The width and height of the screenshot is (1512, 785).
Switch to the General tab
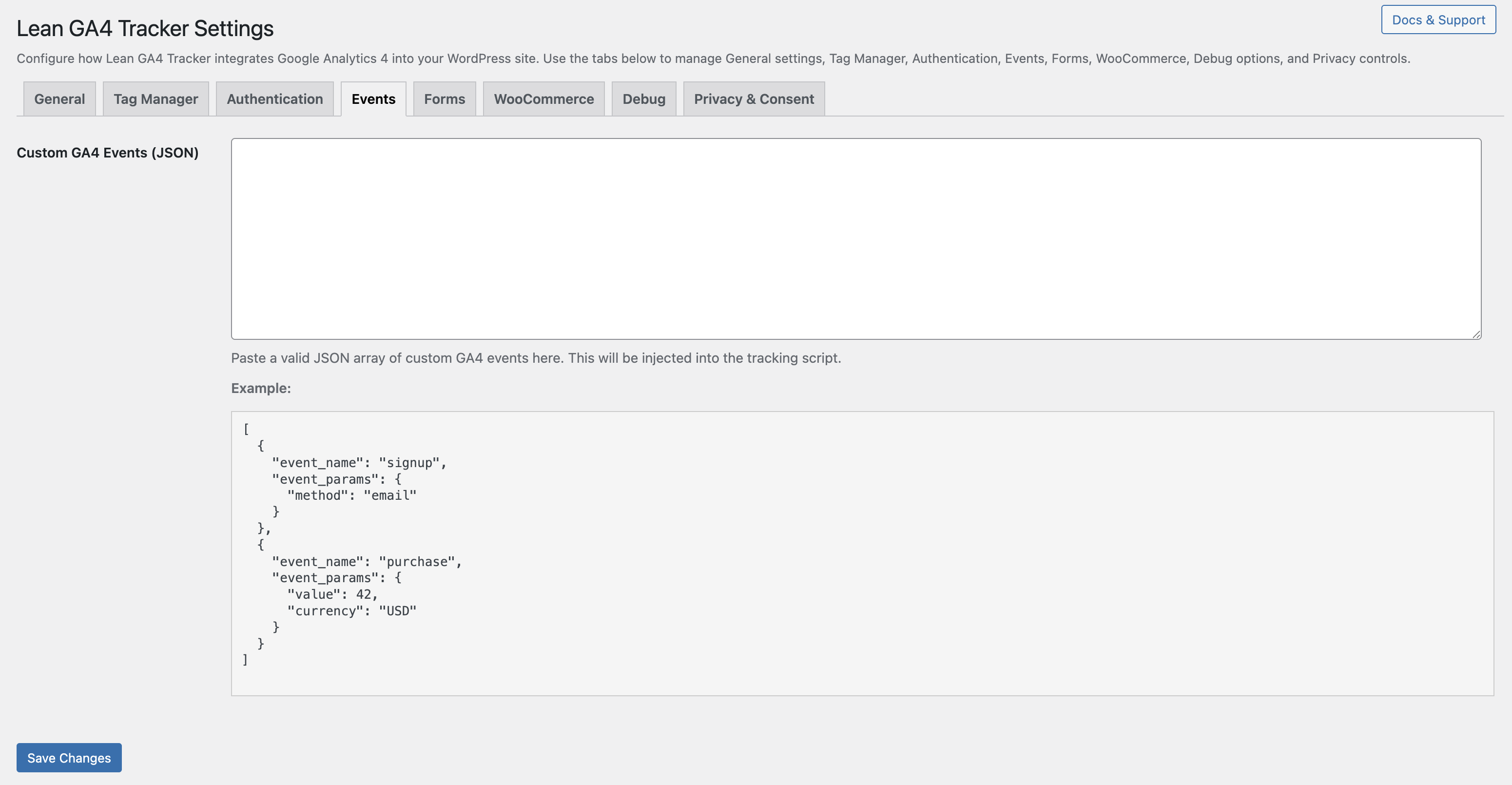point(59,99)
